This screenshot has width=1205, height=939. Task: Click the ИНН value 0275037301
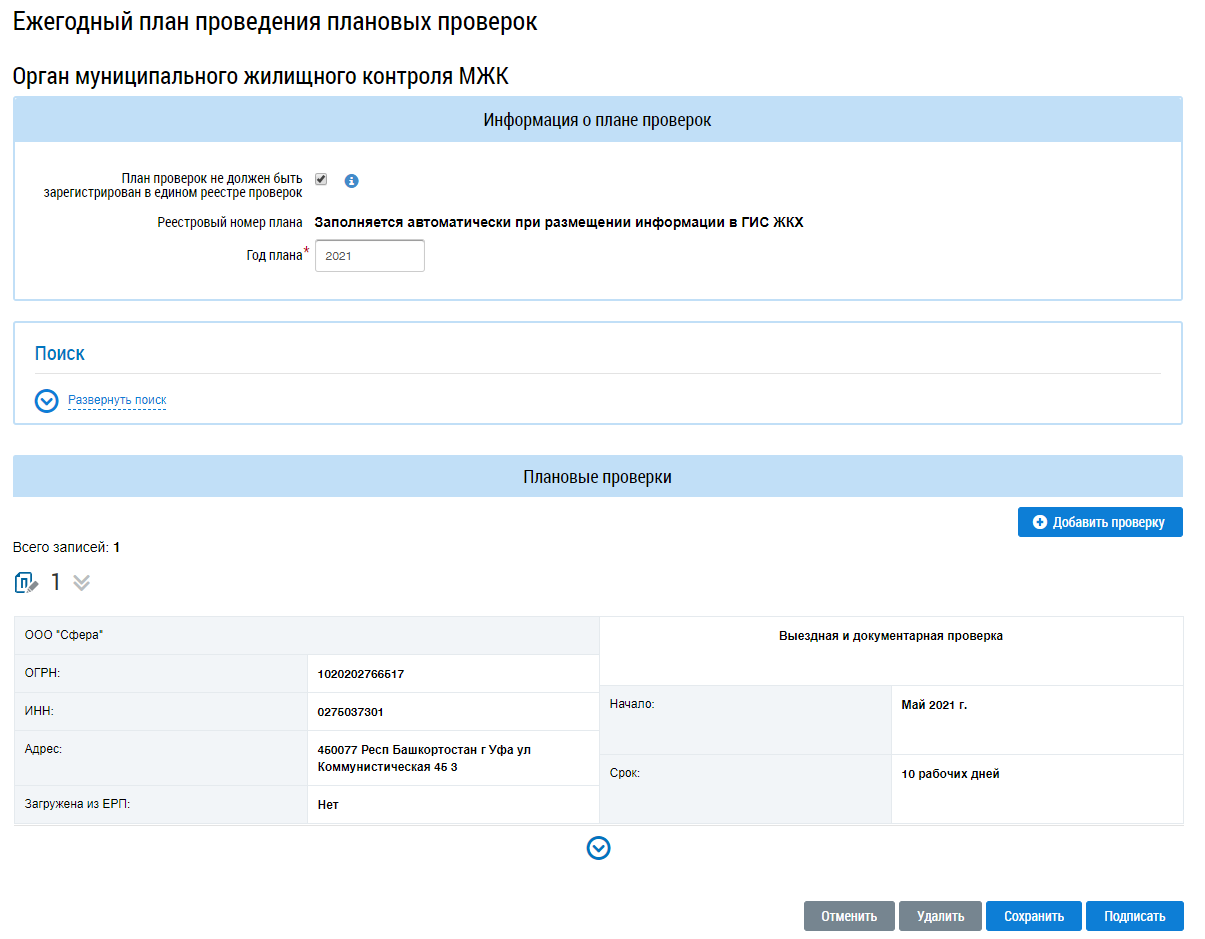[350, 712]
